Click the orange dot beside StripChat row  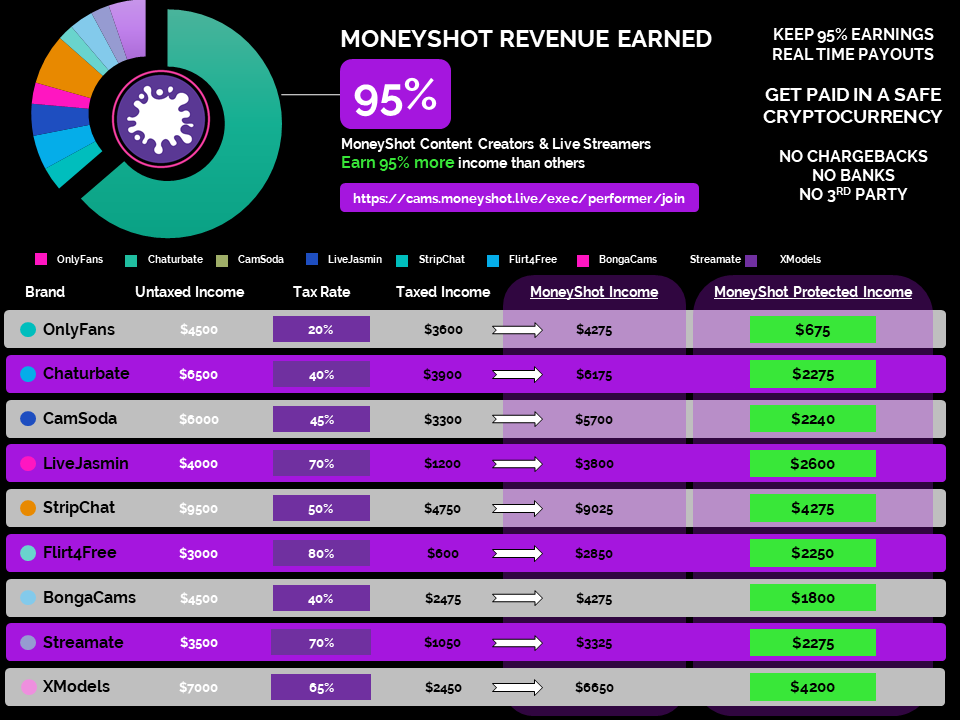[28, 508]
